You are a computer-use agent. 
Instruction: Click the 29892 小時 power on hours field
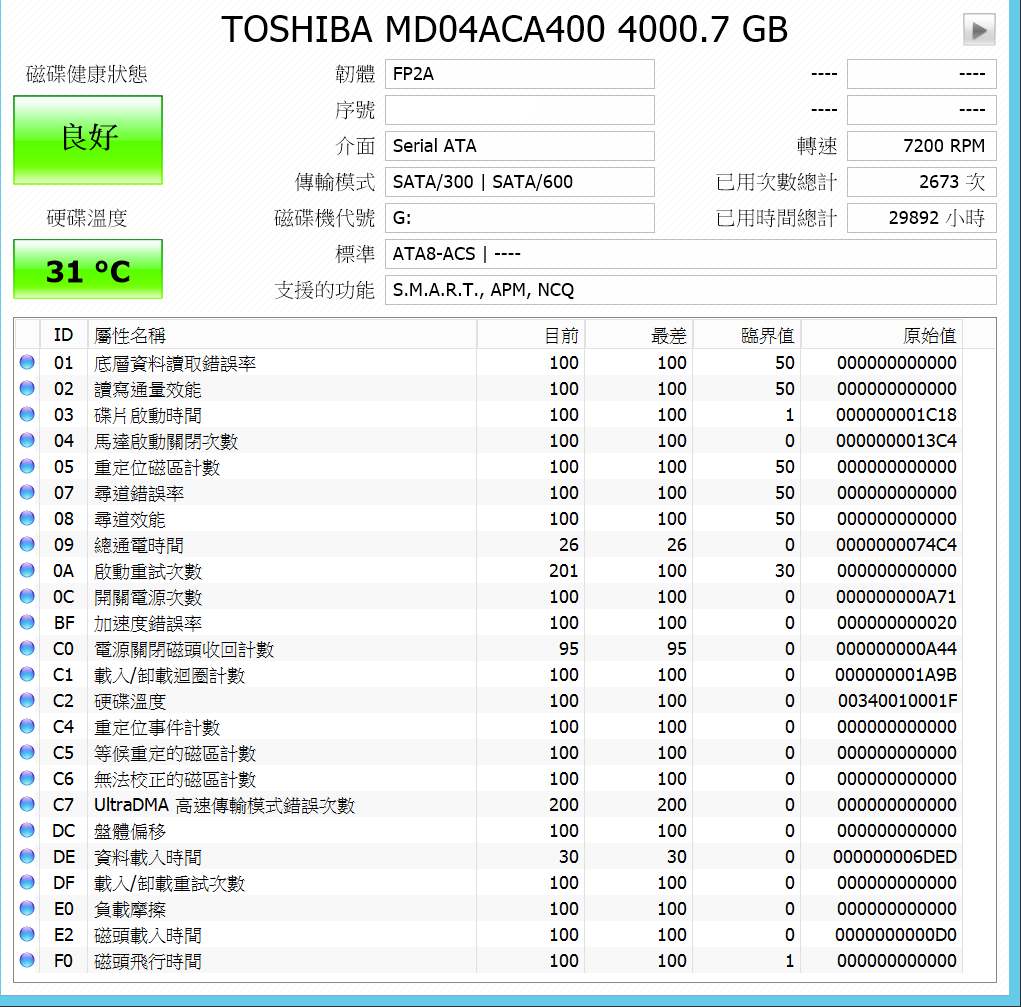[x=922, y=218]
